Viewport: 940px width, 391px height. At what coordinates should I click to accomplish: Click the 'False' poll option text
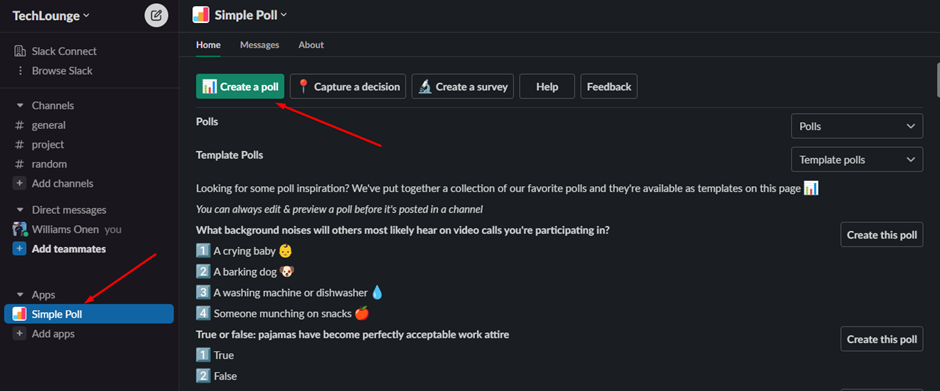(225, 376)
